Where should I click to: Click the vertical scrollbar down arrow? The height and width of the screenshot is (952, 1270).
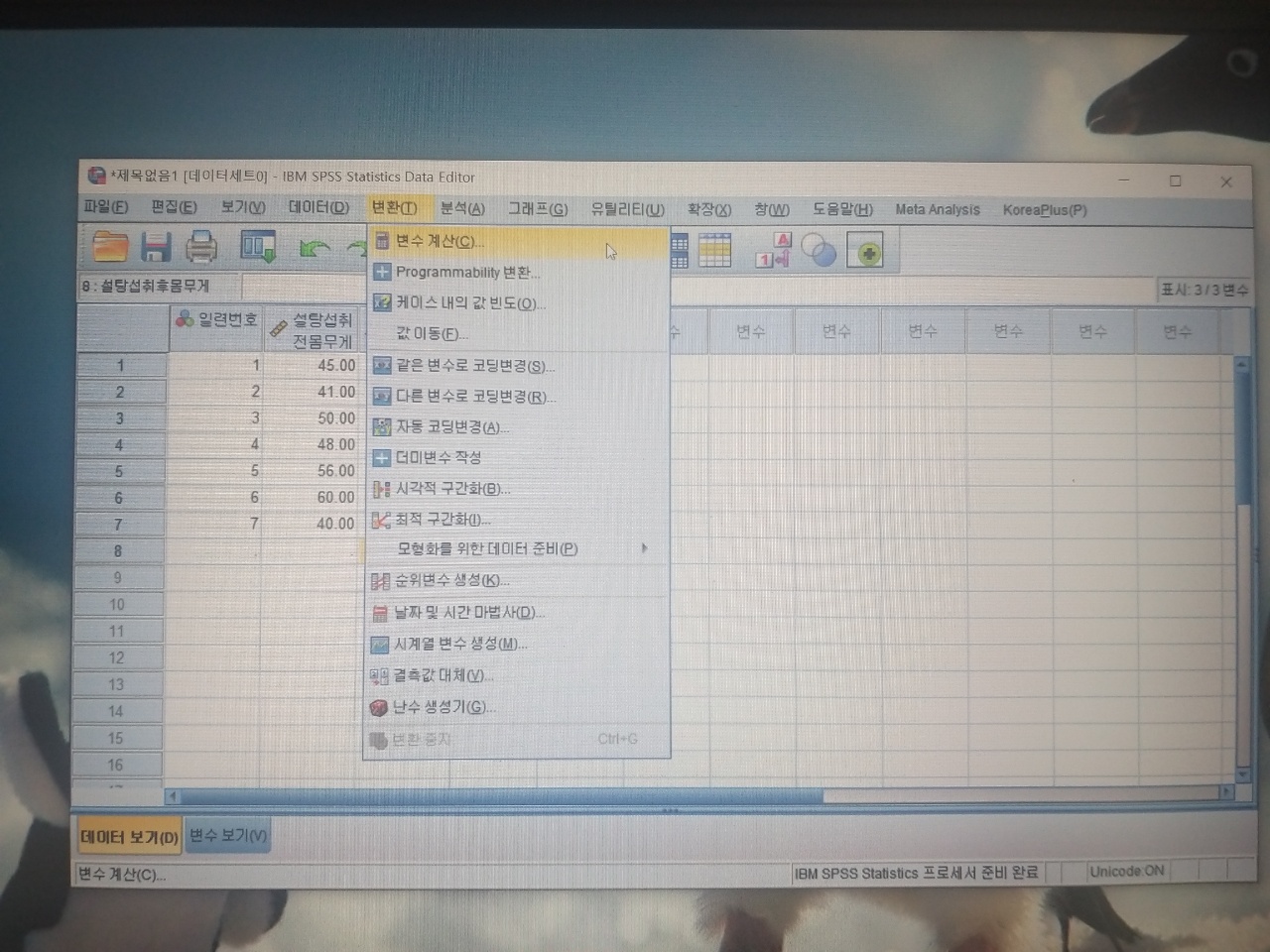tap(1242, 774)
